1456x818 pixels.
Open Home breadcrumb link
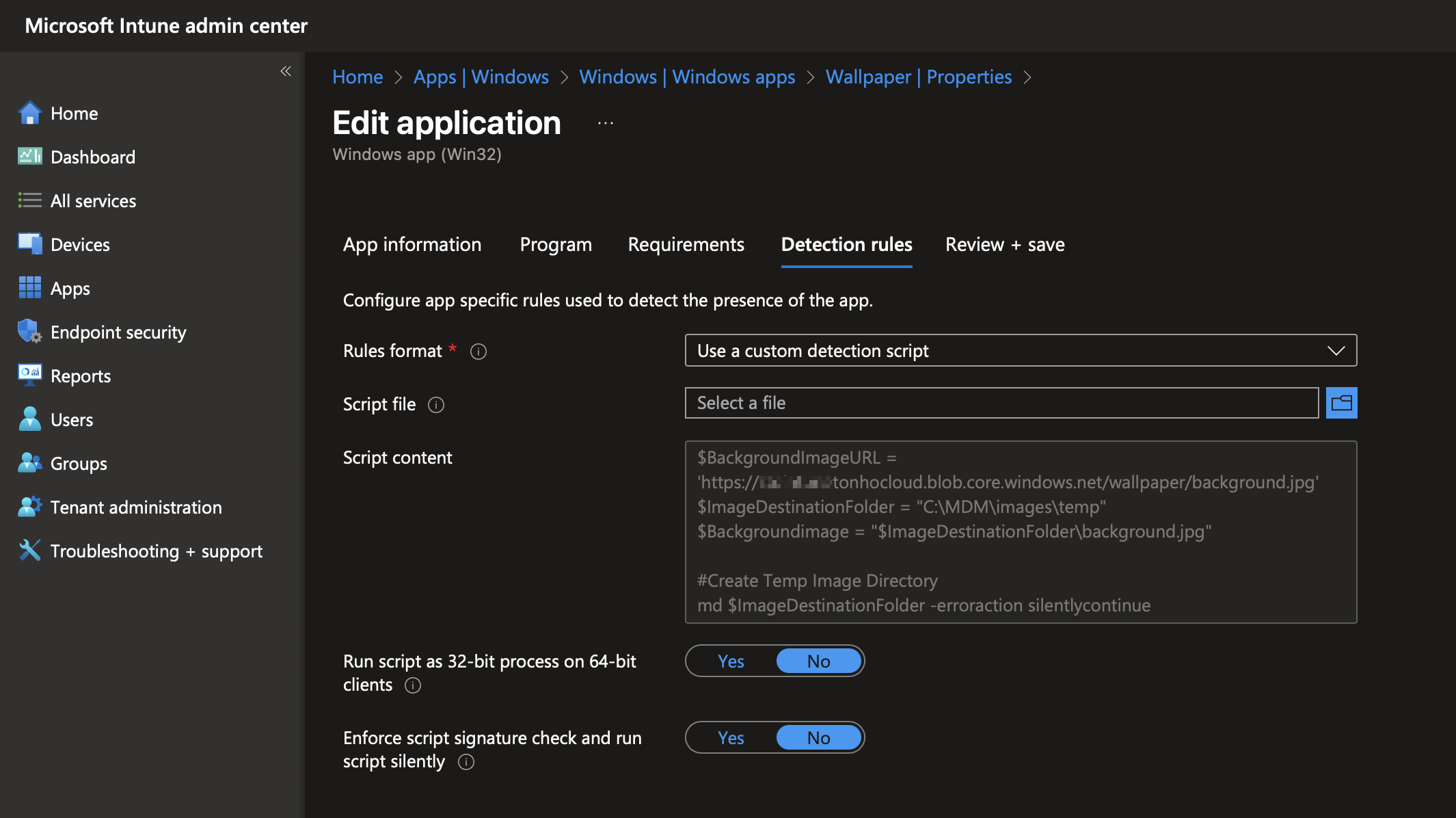pos(358,77)
